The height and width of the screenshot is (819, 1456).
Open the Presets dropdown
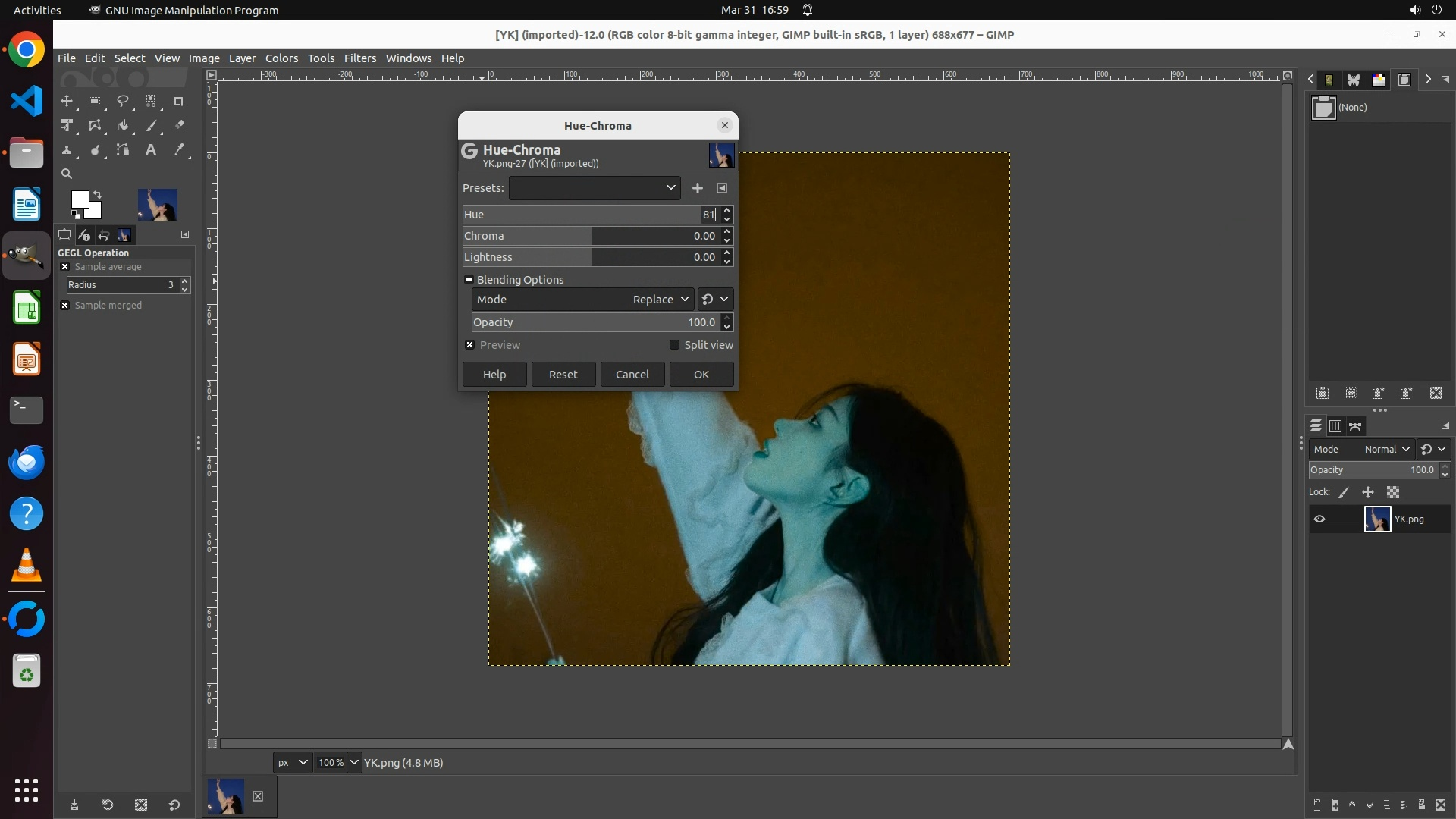[x=594, y=188]
